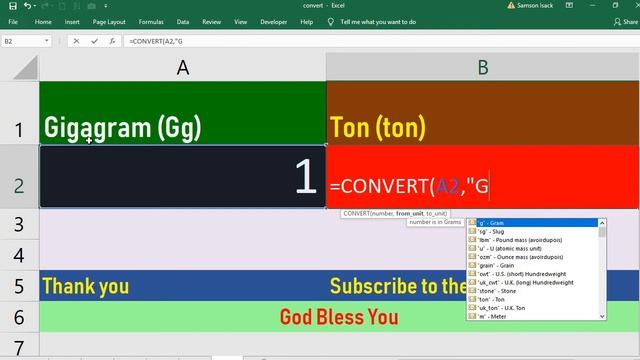Switch to the View tab
The image size is (640, 360).
[240, 22]
